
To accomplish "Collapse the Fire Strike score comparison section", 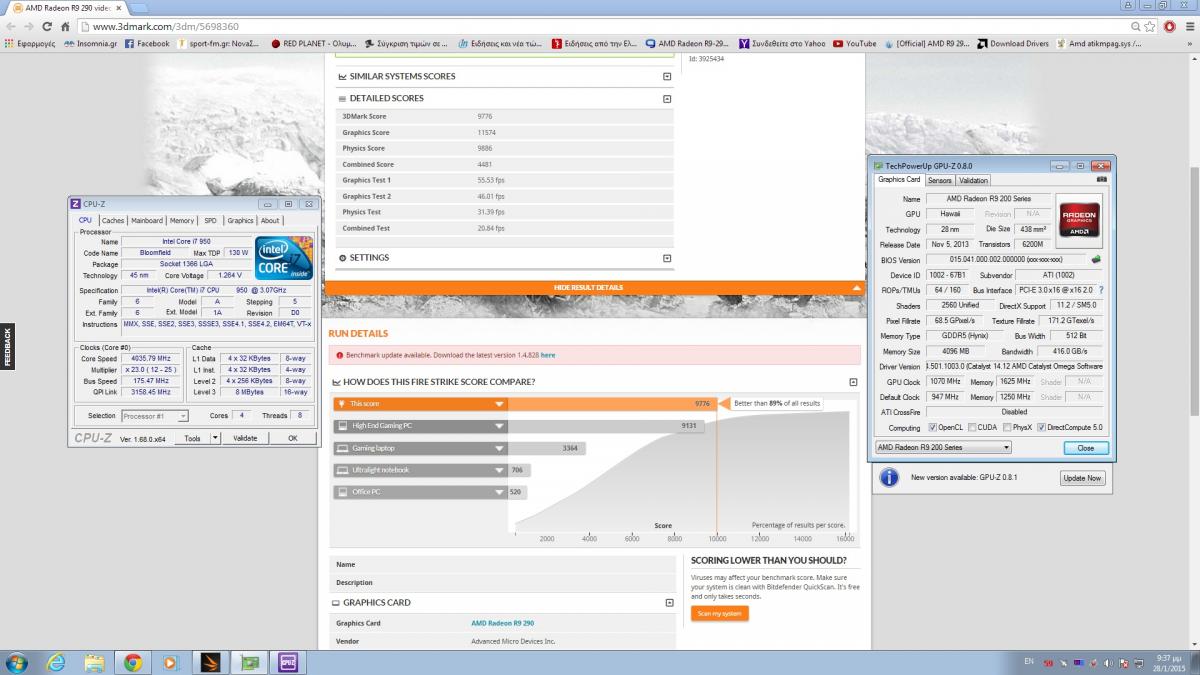I will coord(853,382).
